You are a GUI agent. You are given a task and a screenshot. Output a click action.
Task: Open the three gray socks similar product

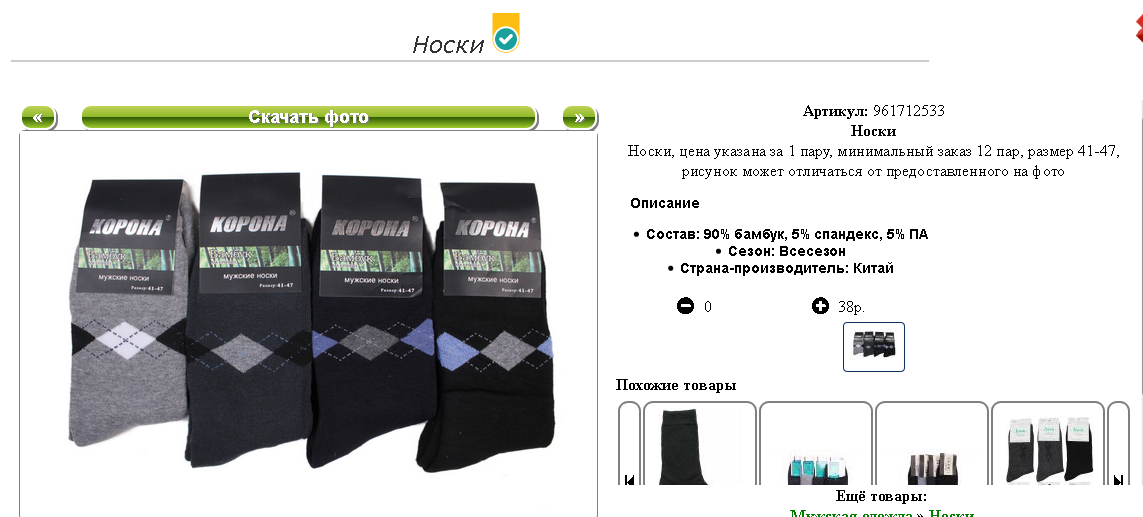click(x=1048, y=443)
